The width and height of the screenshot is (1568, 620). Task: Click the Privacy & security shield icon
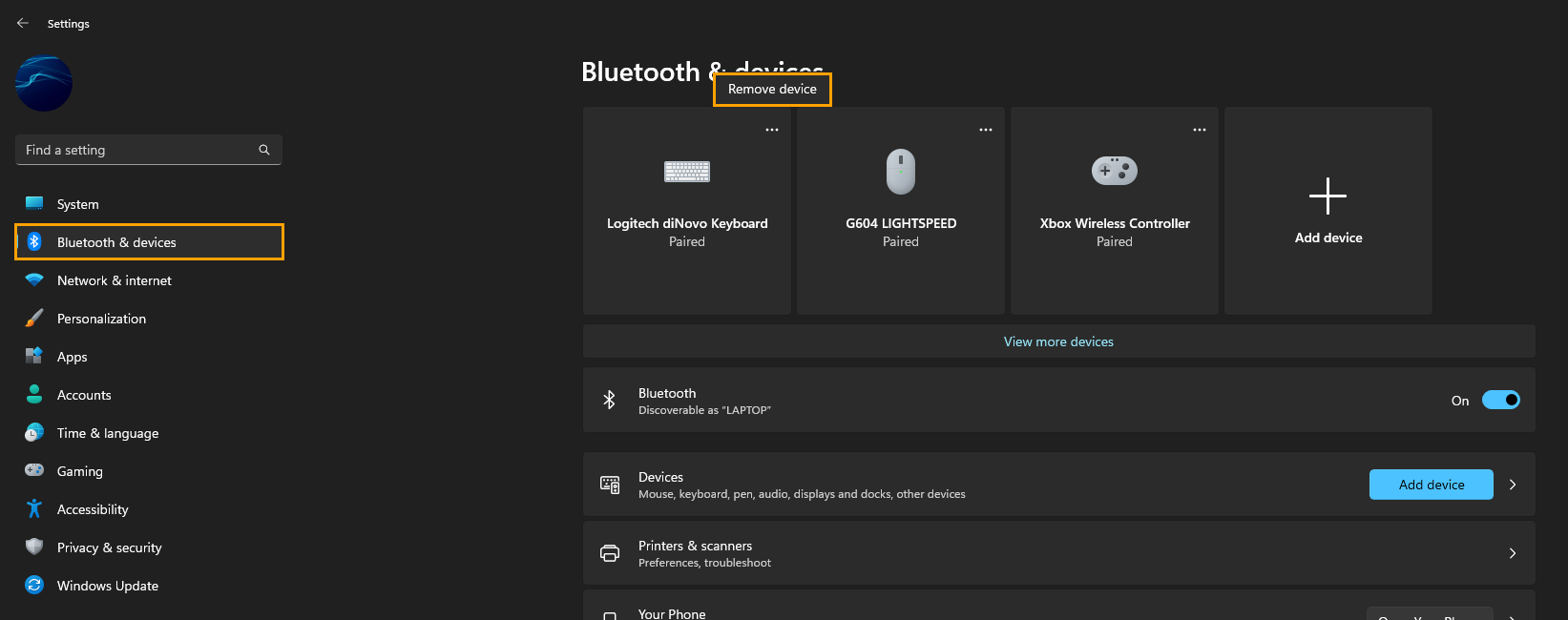[34, 547]
